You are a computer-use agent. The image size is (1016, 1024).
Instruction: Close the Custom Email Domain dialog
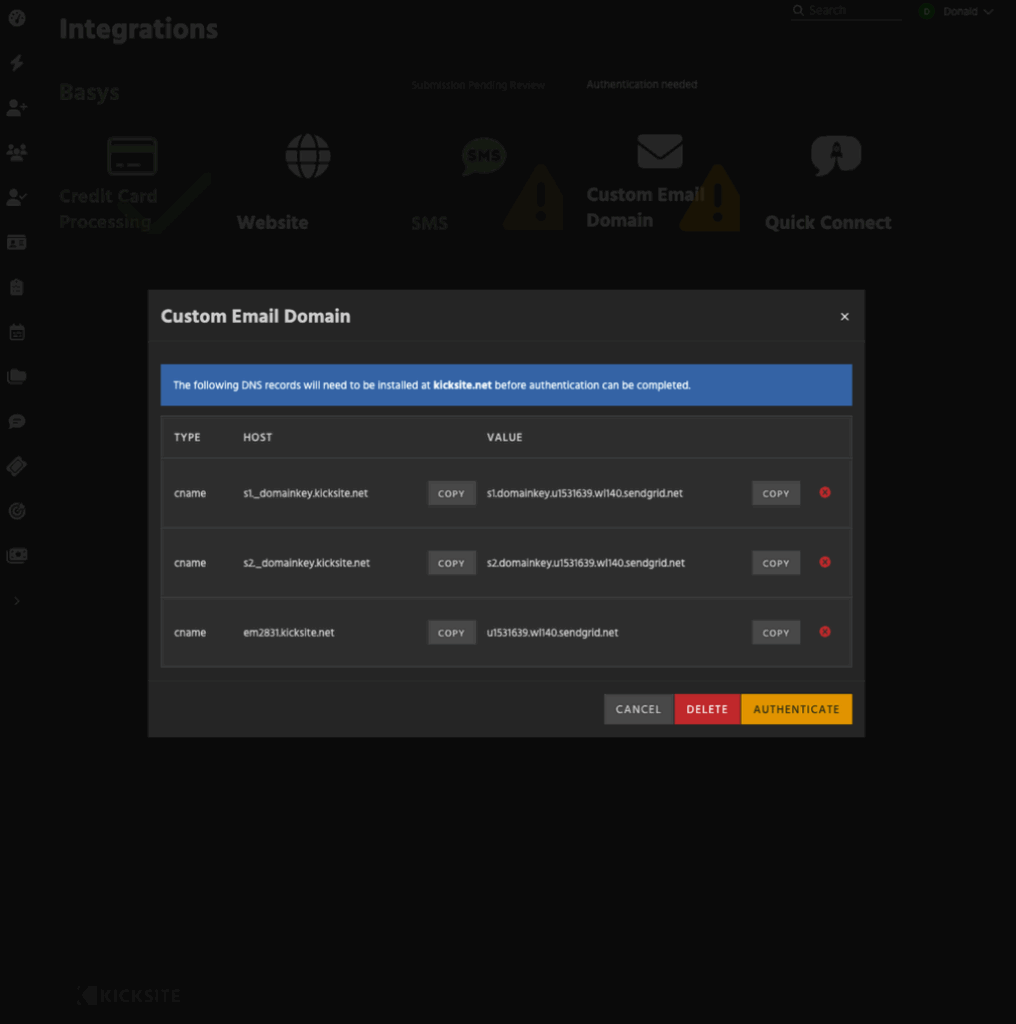[x=844, y=317]
